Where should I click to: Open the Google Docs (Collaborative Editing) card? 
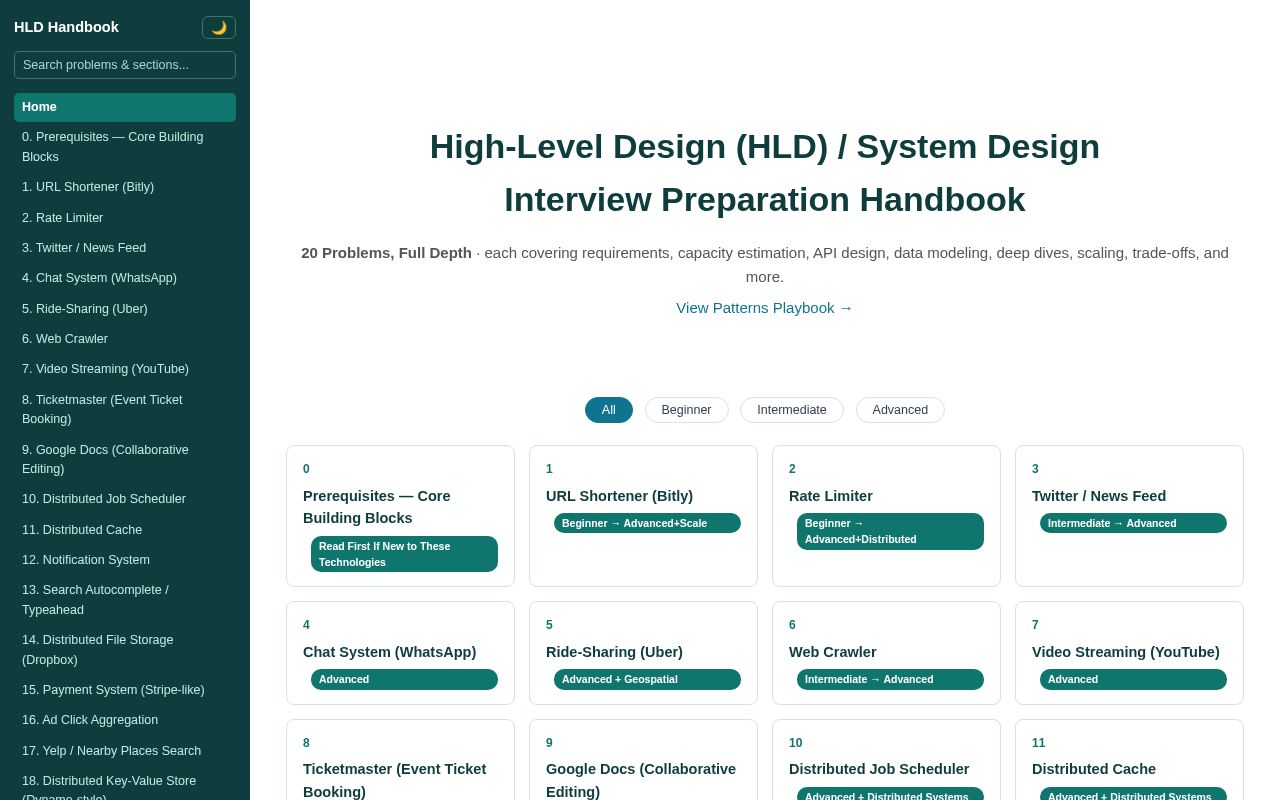643,760
